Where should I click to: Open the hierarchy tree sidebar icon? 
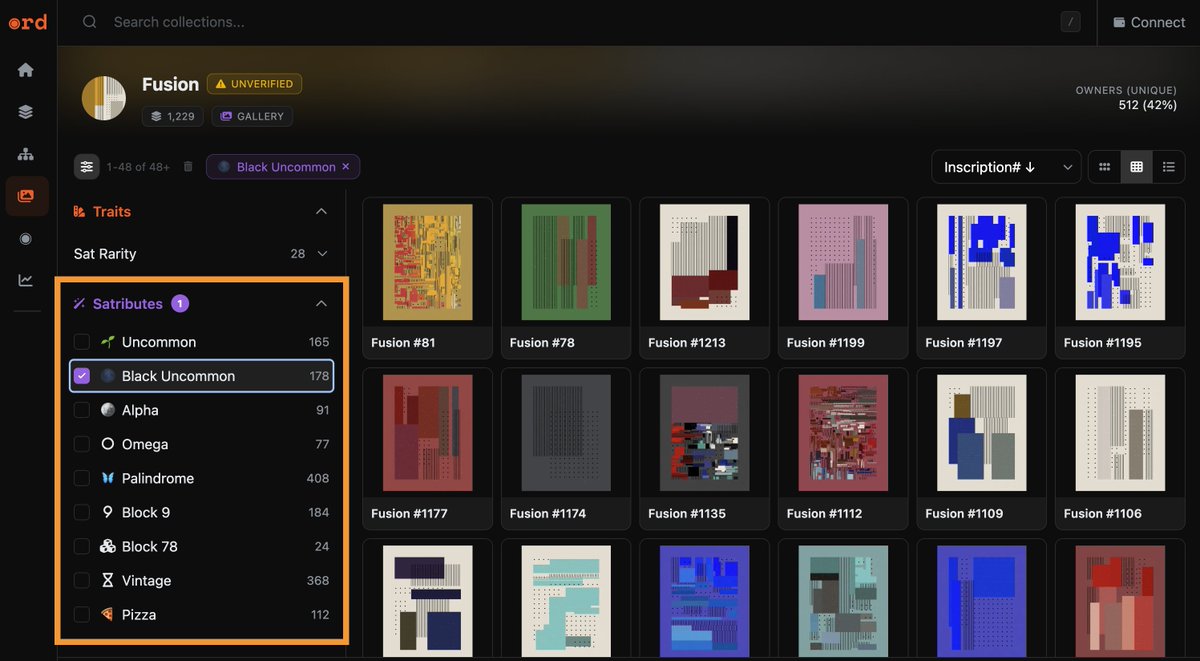click(26, 154)
